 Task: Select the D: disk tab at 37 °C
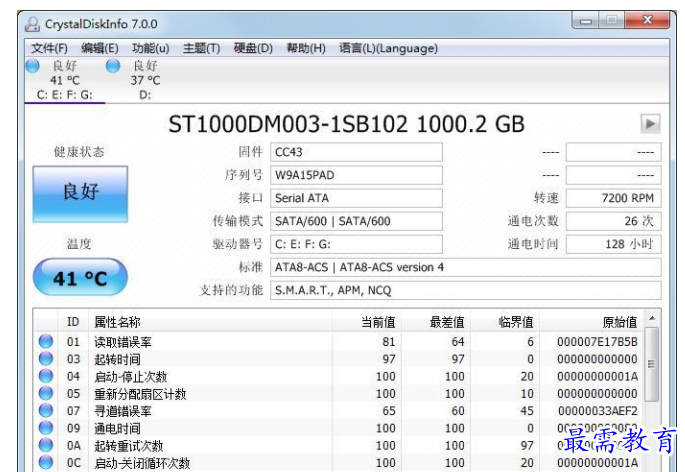[x=145, y=80]
